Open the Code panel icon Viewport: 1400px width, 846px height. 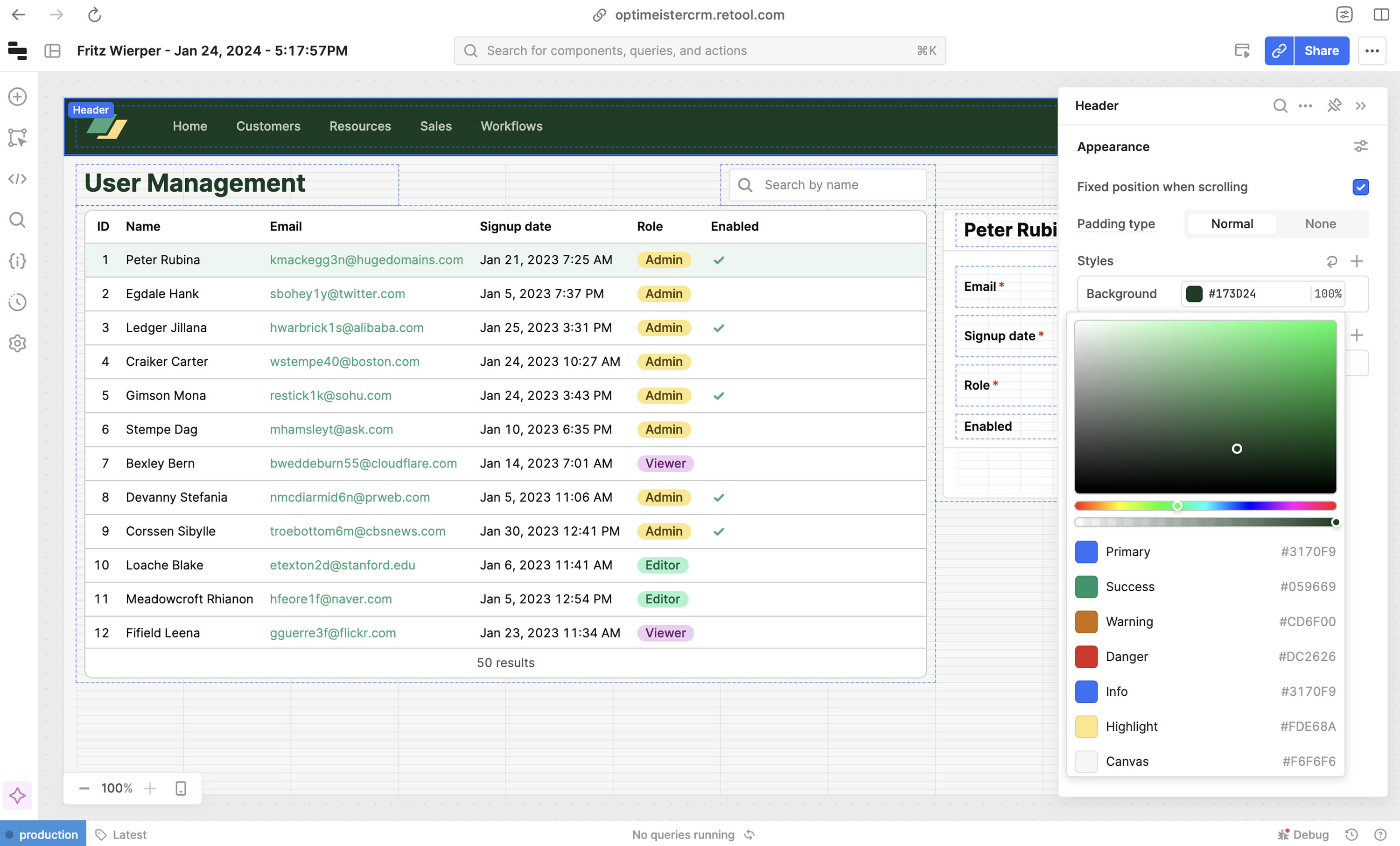tap(18, 179)
